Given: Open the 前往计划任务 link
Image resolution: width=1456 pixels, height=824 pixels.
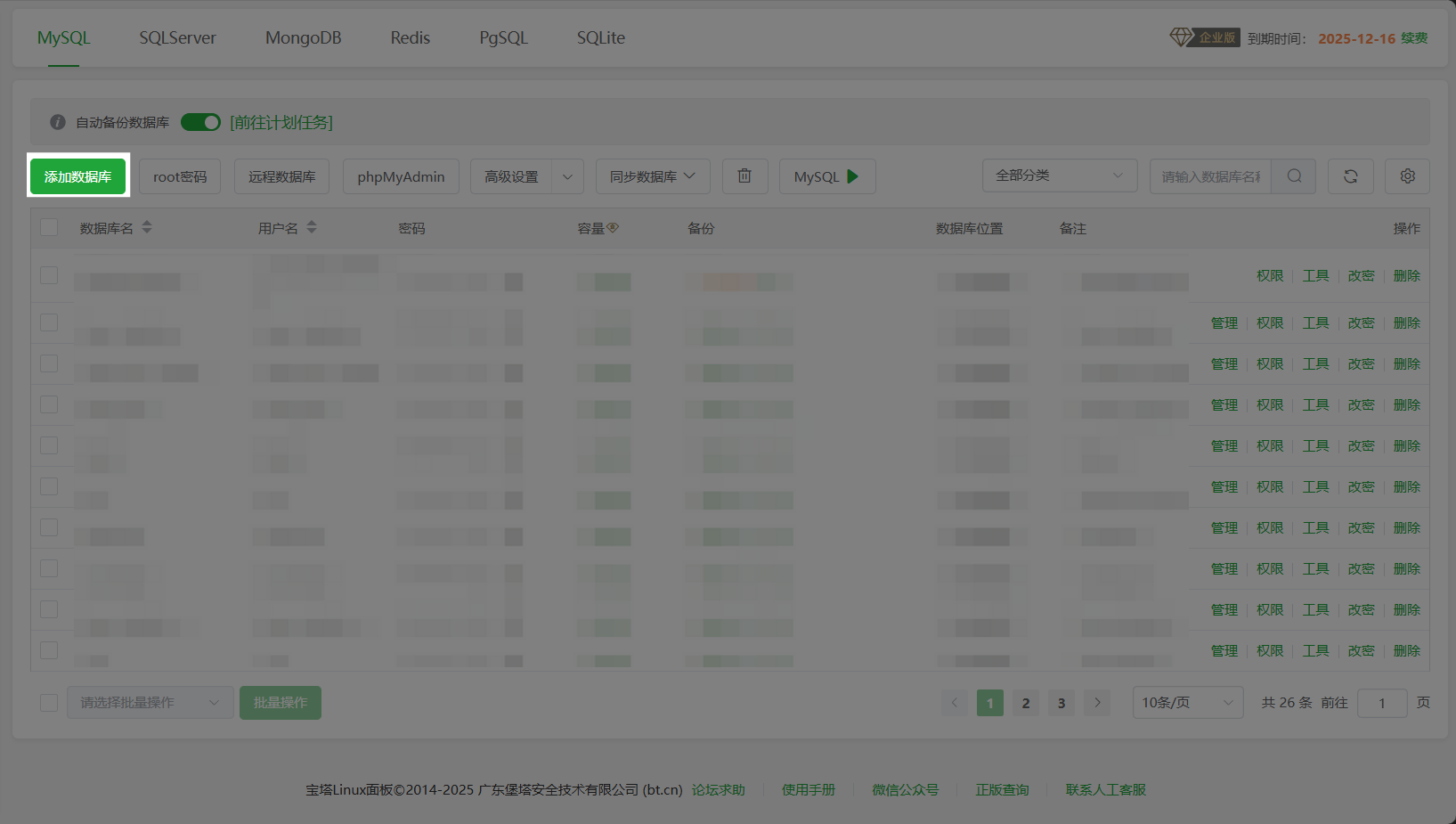Looking at the screenshot, I should (281, 122).
